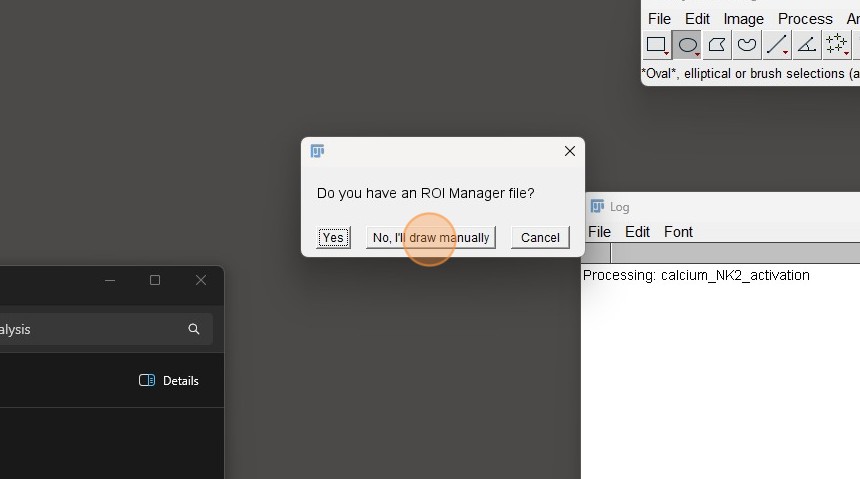860x479 pixels.
Task: Open the Log window File menu
Action: [x=599, y=232]
